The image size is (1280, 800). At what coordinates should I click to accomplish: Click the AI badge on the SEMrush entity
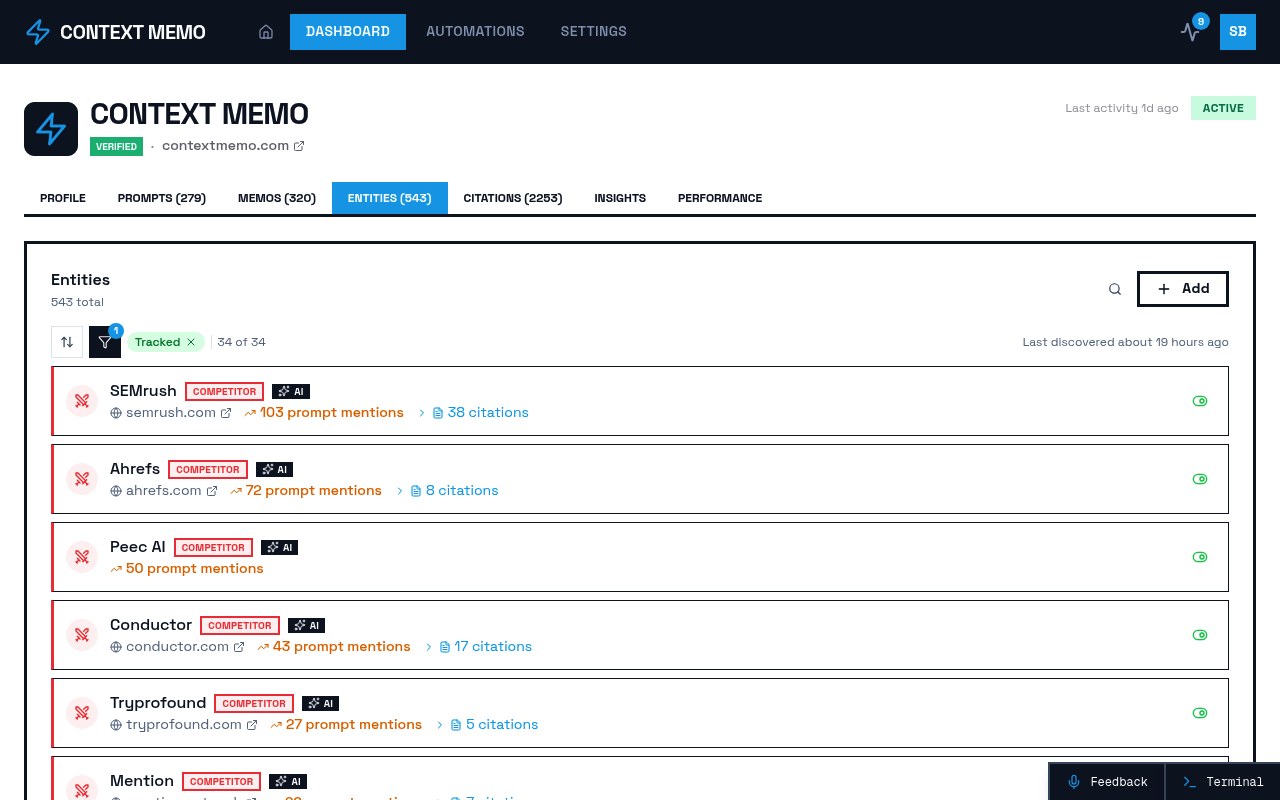(x=290, y=391)
